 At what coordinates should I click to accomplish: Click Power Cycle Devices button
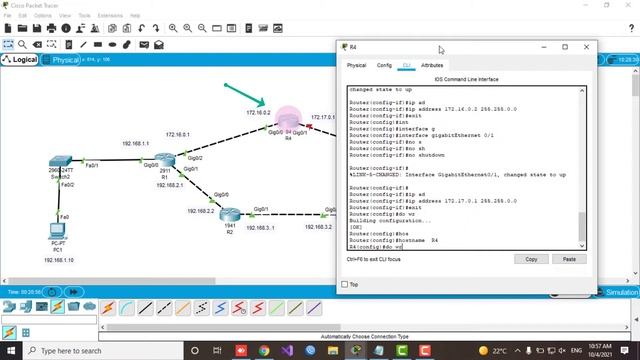click(x=52, y=292)
